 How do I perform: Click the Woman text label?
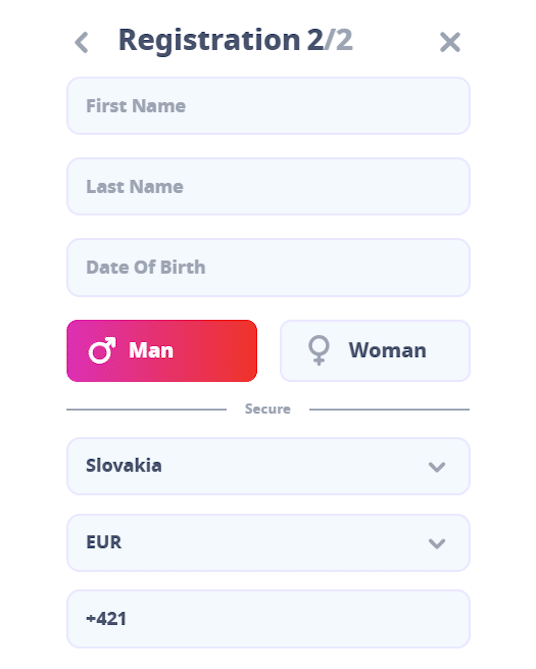[387, 351]
